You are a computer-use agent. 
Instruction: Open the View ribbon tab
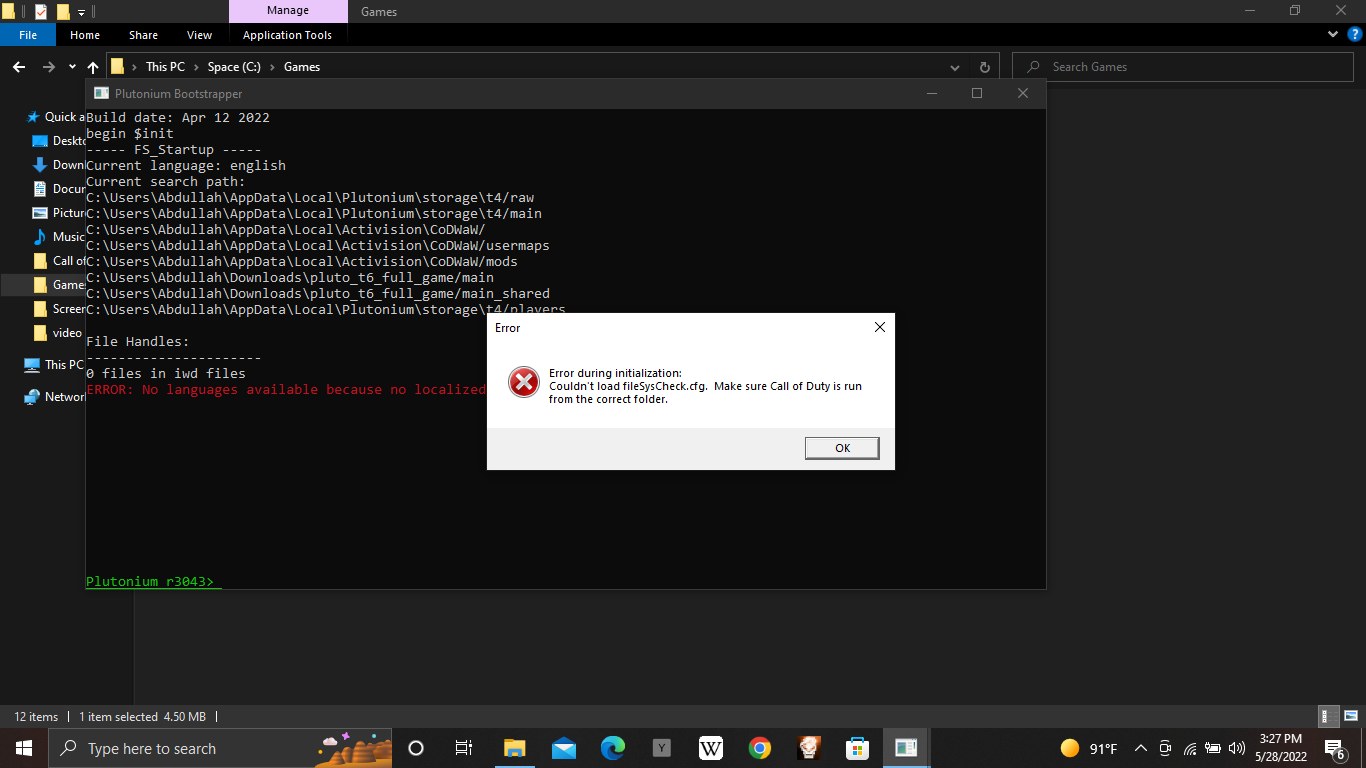pos(200,35)
